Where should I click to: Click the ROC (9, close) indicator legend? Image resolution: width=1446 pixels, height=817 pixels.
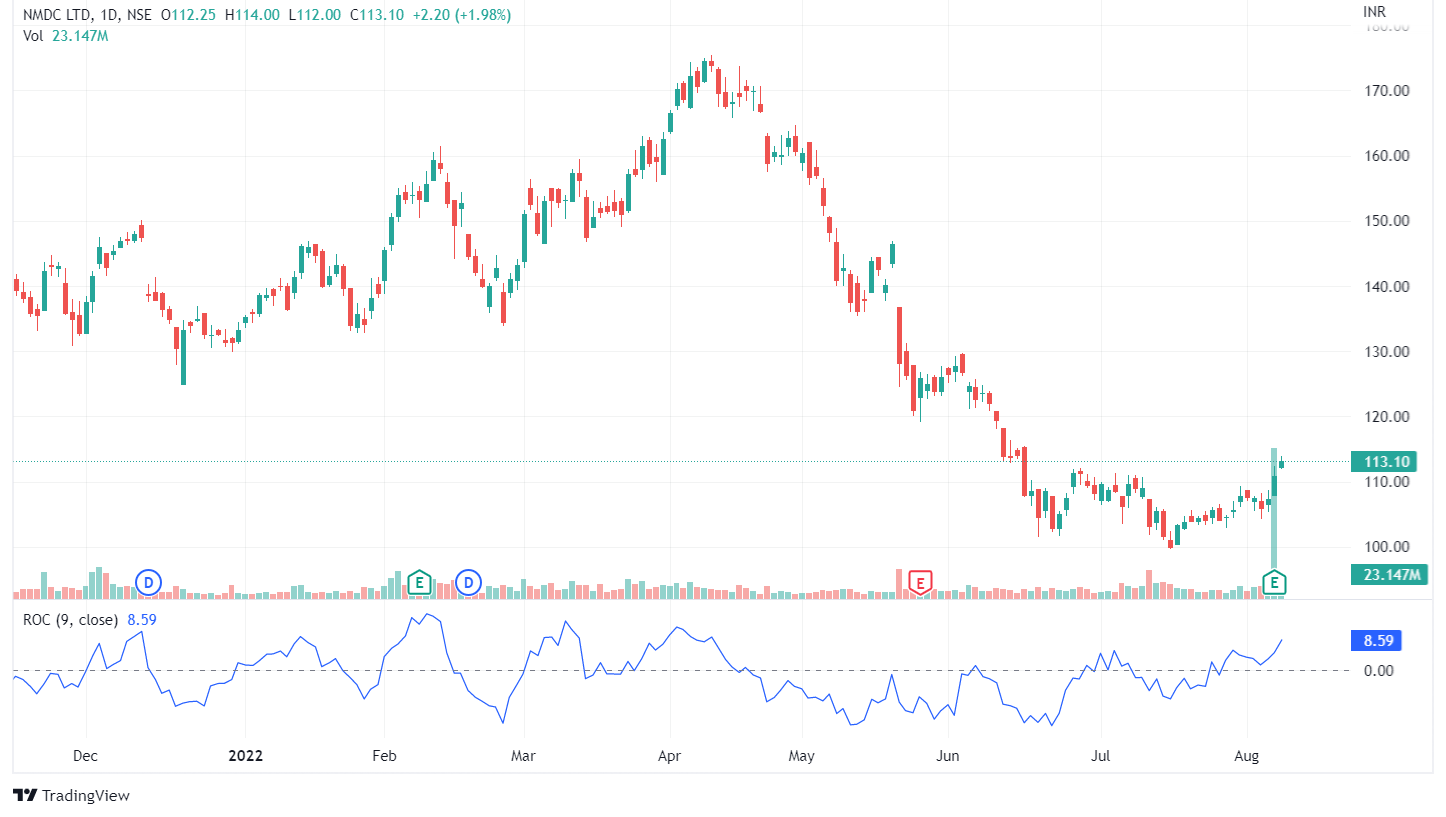[89, 619]
